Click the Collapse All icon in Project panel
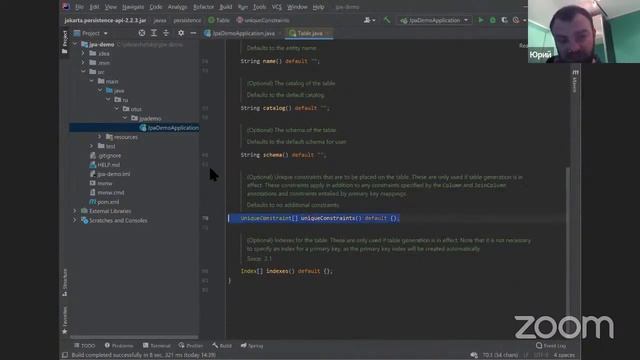 pyautogui.click(x=166, y=33)
